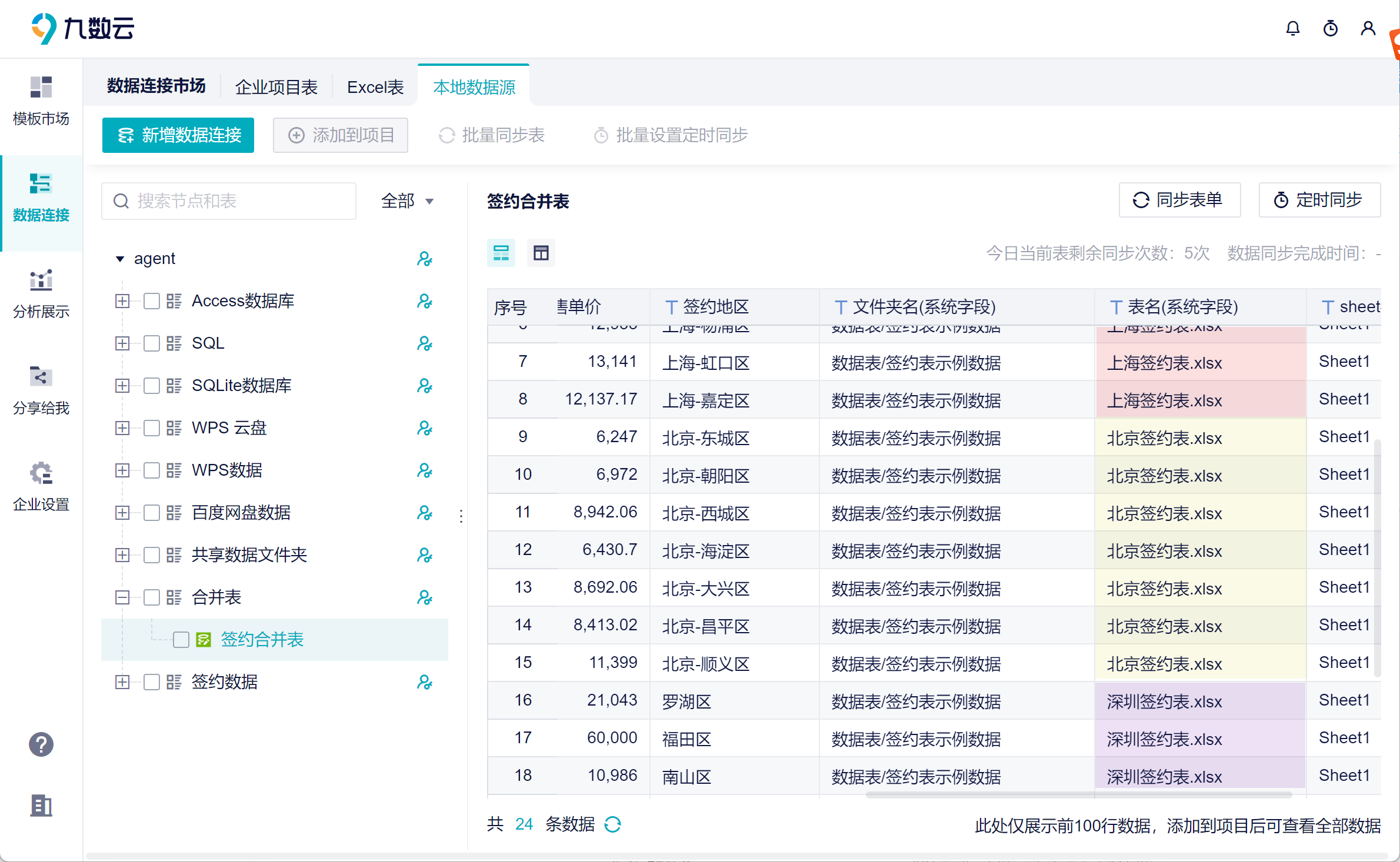Screen dimensions: 1400x862
Task: Click the 同步表单 button
Action: (1179, 200)
